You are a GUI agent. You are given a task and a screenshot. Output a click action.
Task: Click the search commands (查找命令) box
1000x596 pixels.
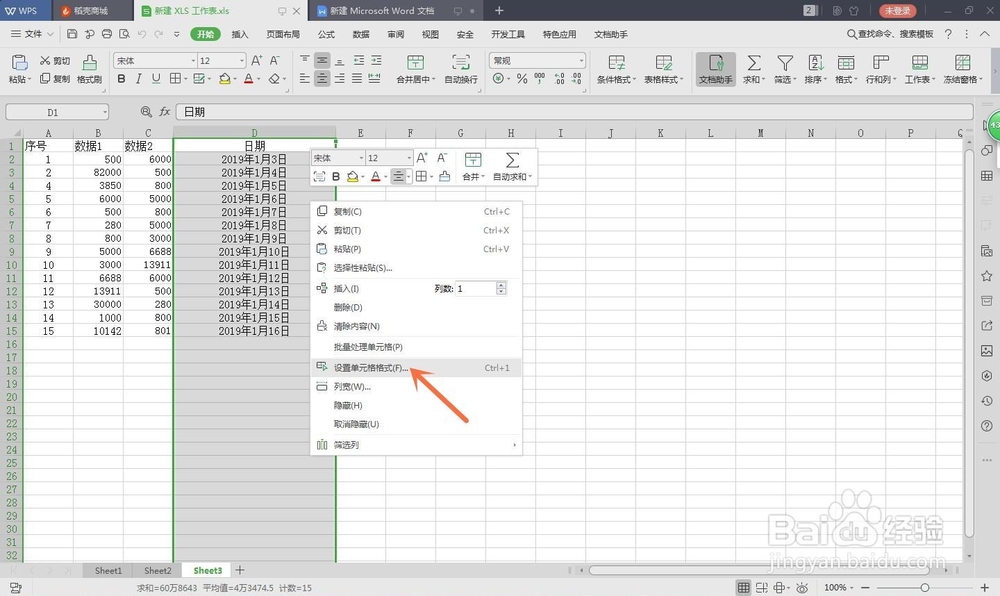(x=890, y=34)
